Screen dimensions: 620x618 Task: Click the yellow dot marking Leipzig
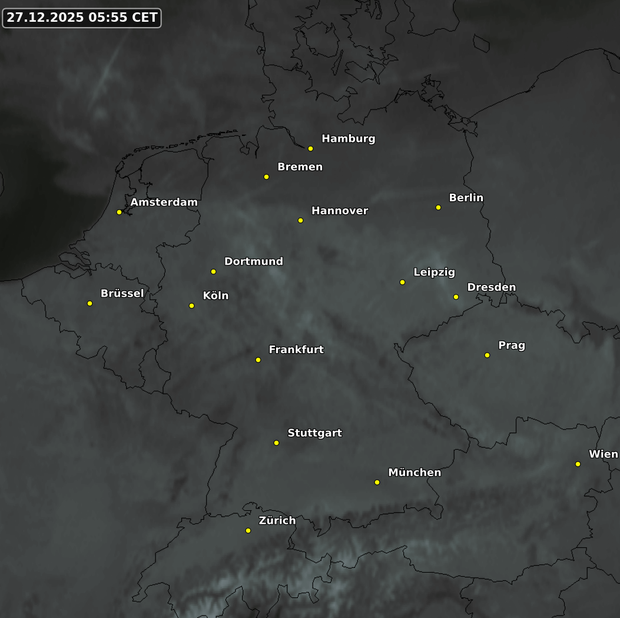tap(402, 282)
